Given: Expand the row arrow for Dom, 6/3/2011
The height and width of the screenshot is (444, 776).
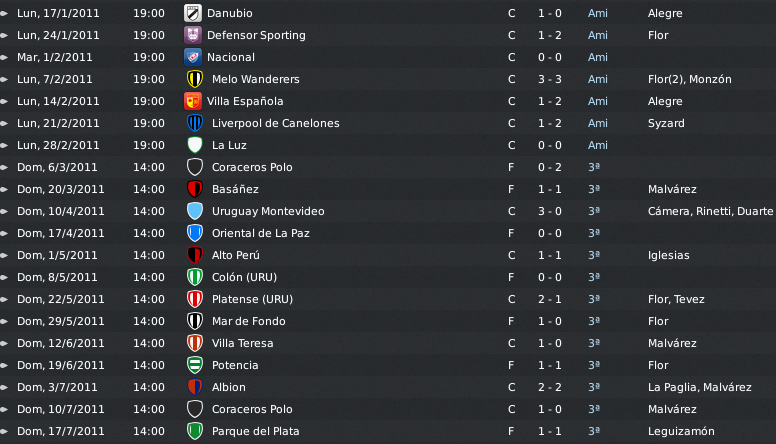Looking at the screenshot, I should coord(4,167).
